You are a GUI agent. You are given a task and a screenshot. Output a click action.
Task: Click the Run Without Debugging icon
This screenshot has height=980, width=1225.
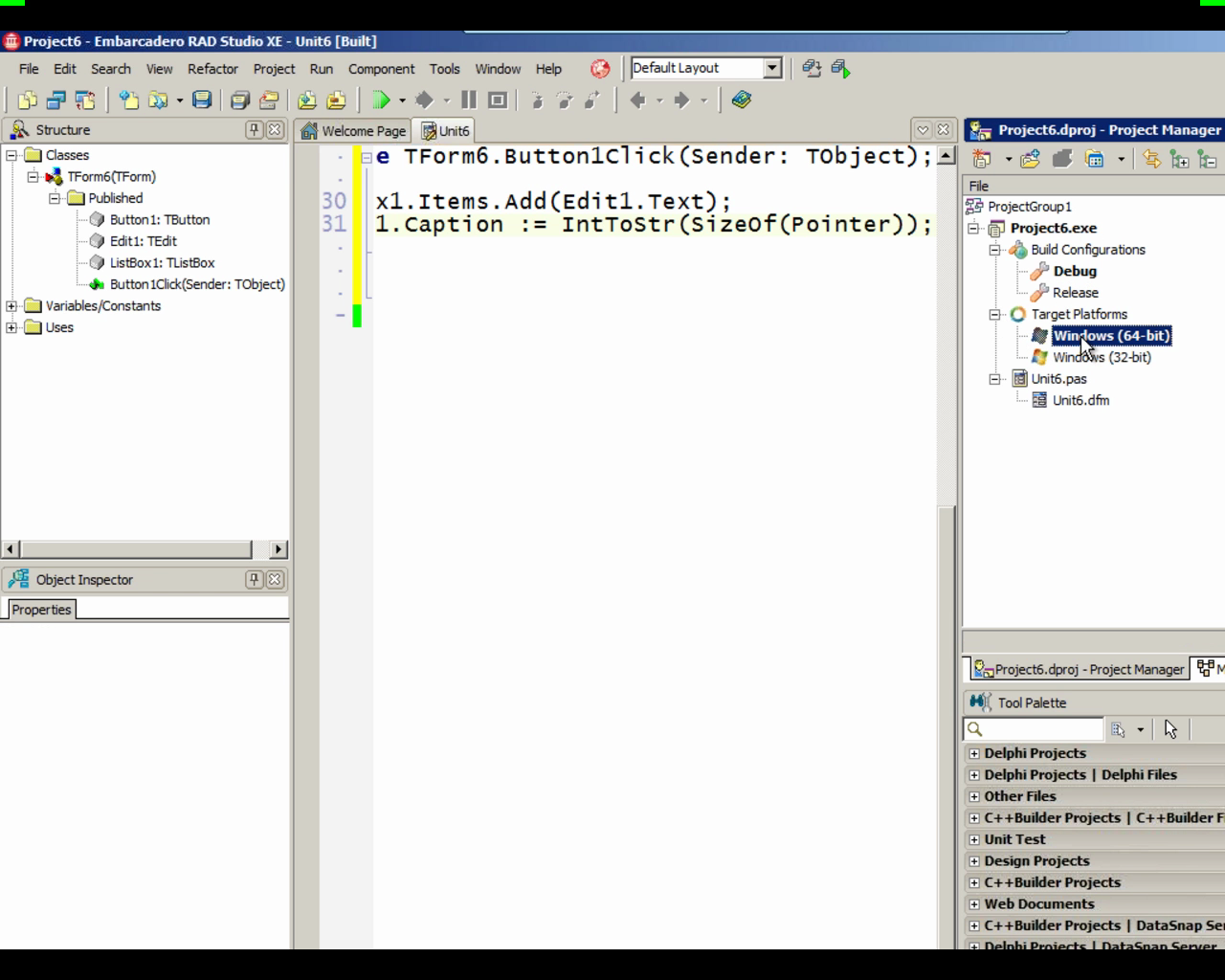(x=425, y=100)
